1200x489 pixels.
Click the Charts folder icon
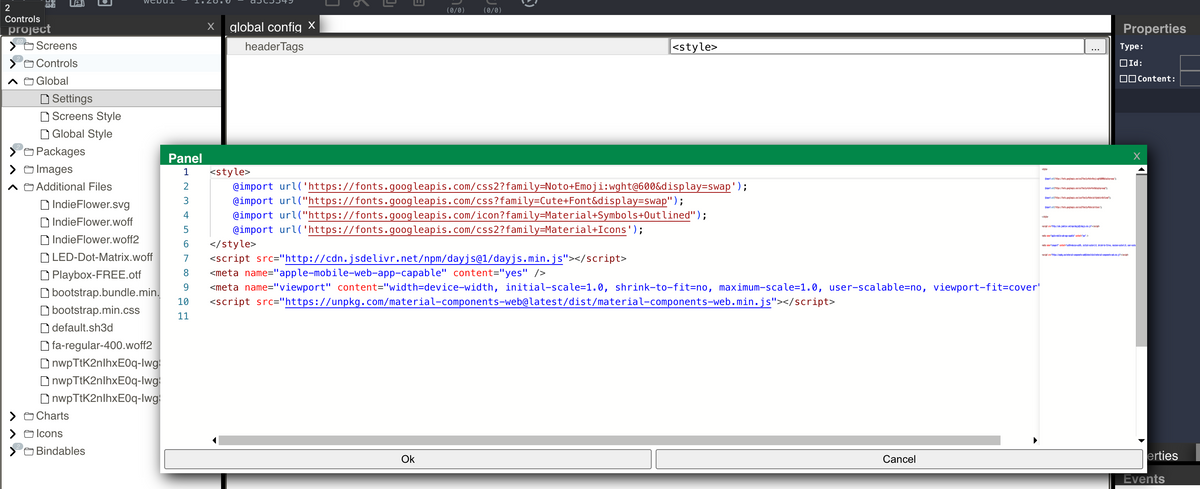click(x=28, y=416)
